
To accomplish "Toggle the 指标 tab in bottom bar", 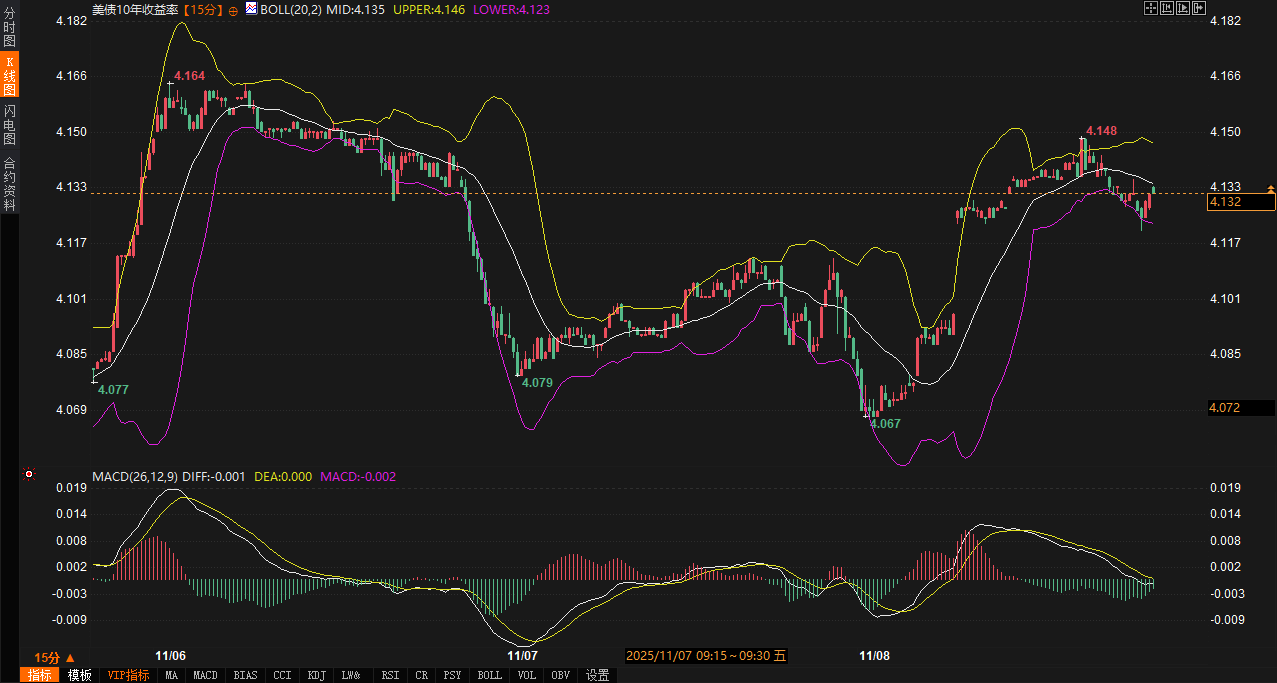I will (41, 675).
